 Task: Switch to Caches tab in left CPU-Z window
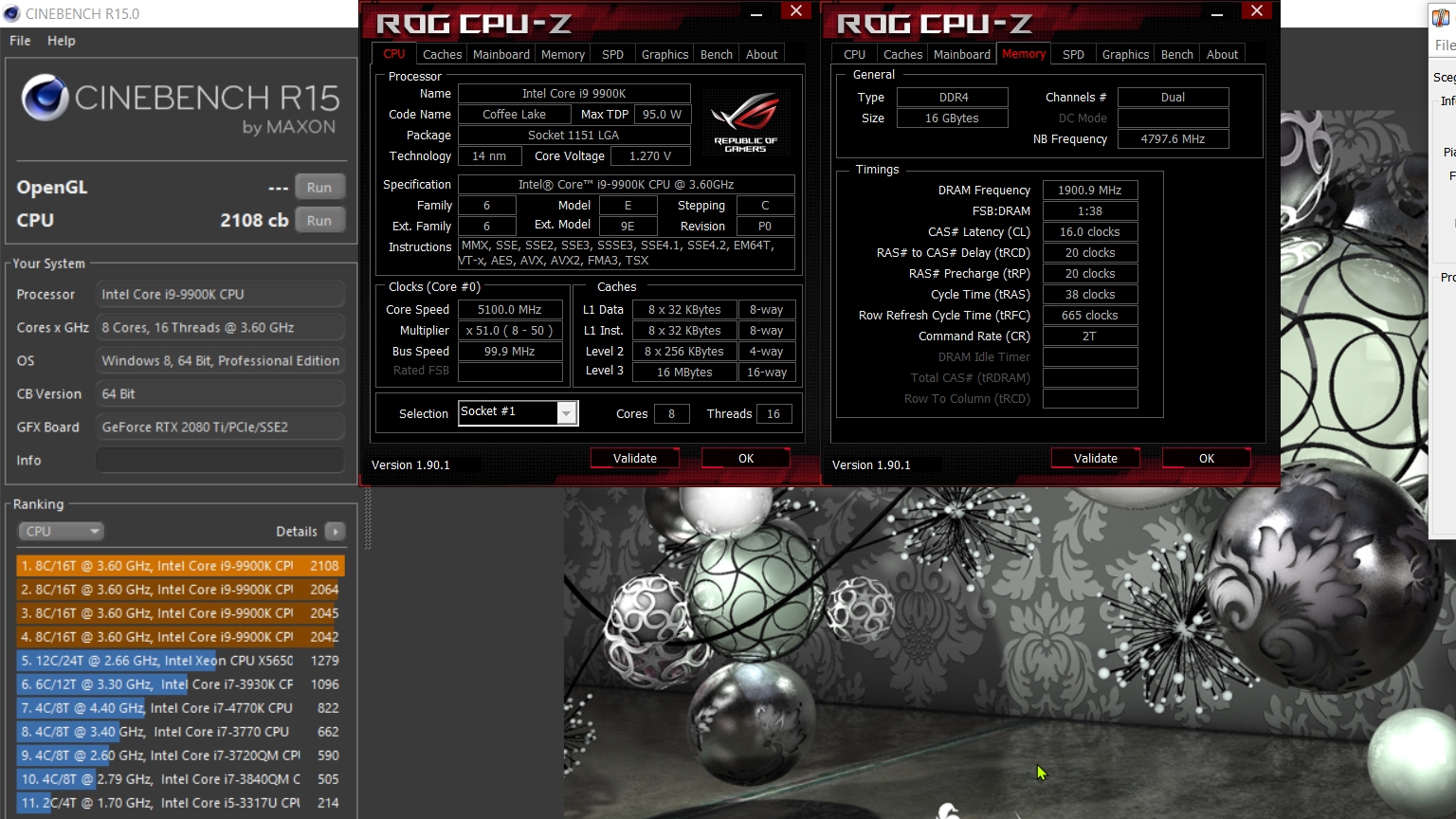point(442,54)
